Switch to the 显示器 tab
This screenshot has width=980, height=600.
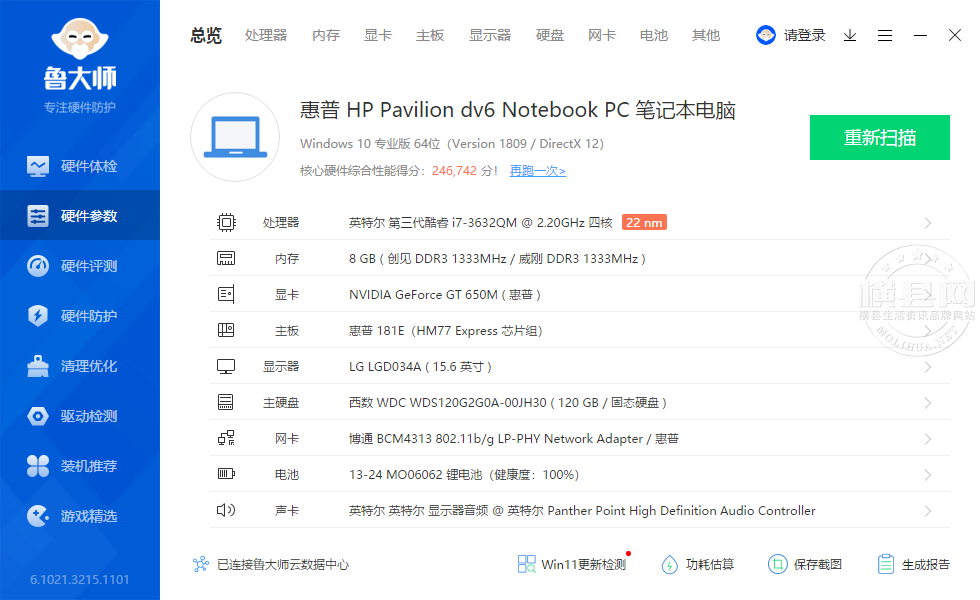(490, 36)
